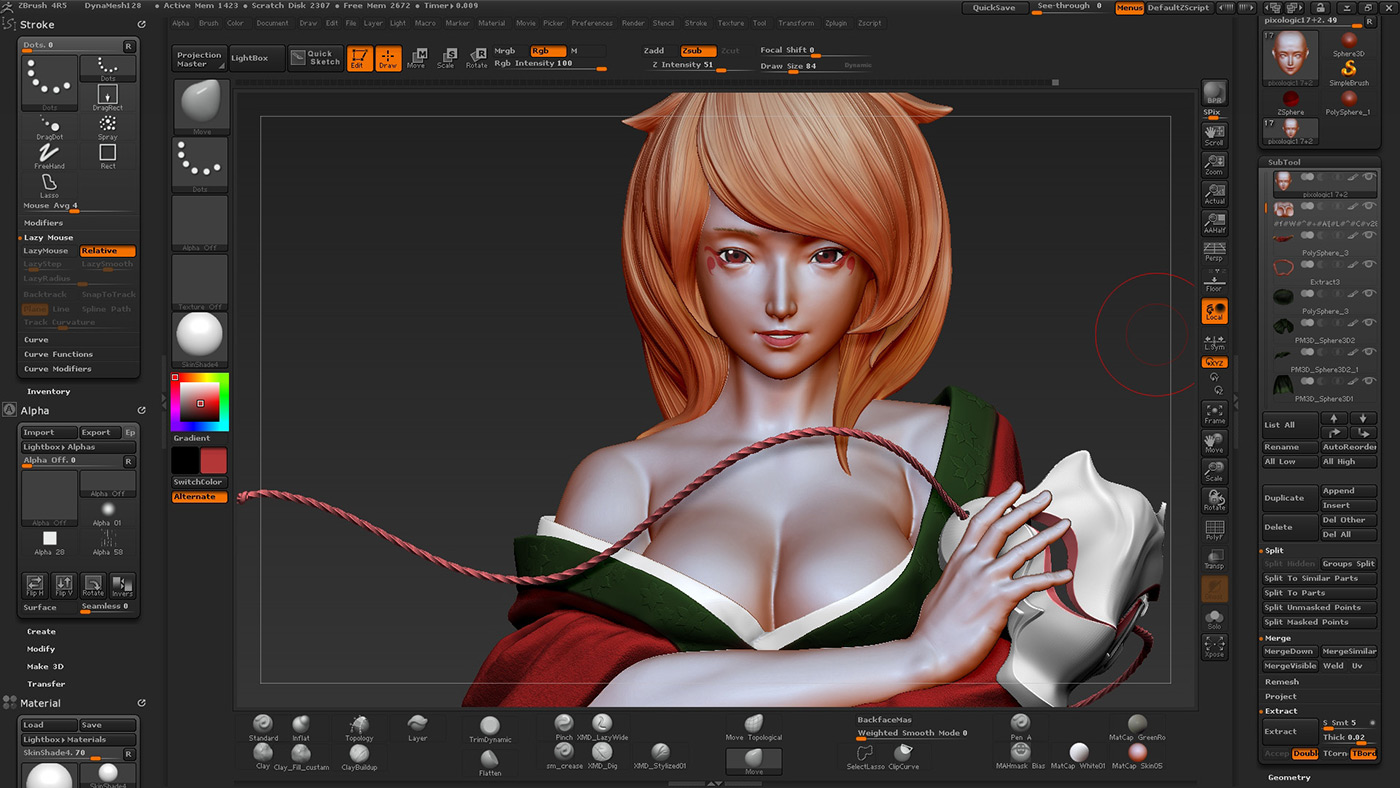Click the Frame view icon
The width and height of the screenshot is (1400, 788).
1214,414
